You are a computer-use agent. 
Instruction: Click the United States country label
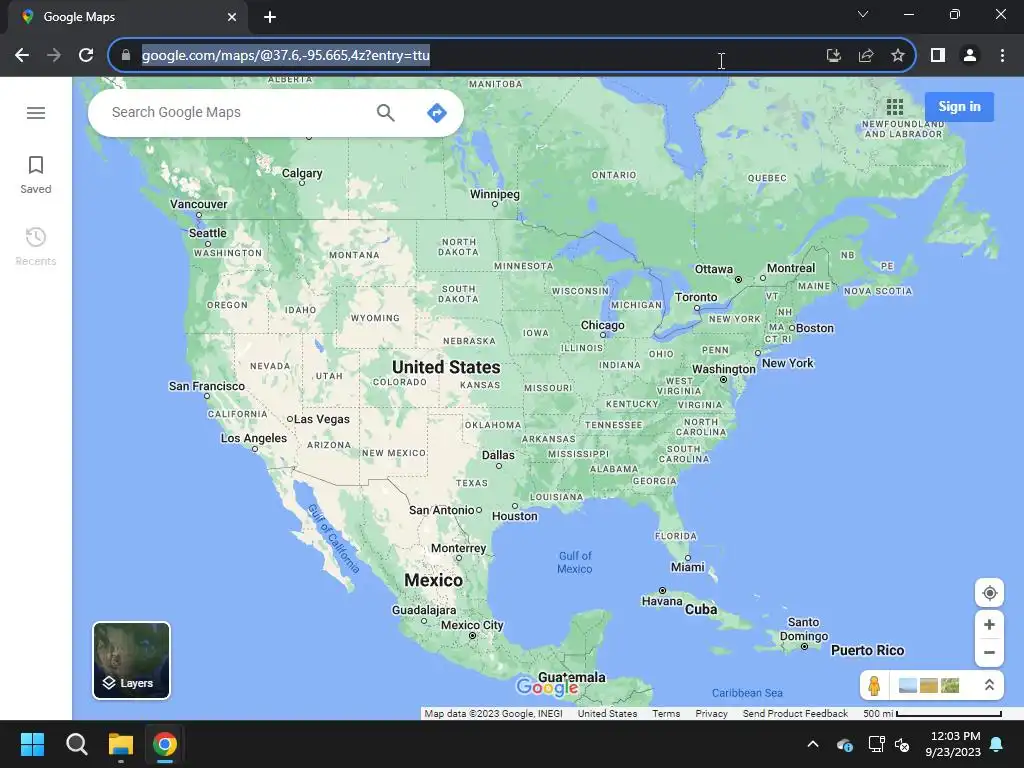(446, 367)
